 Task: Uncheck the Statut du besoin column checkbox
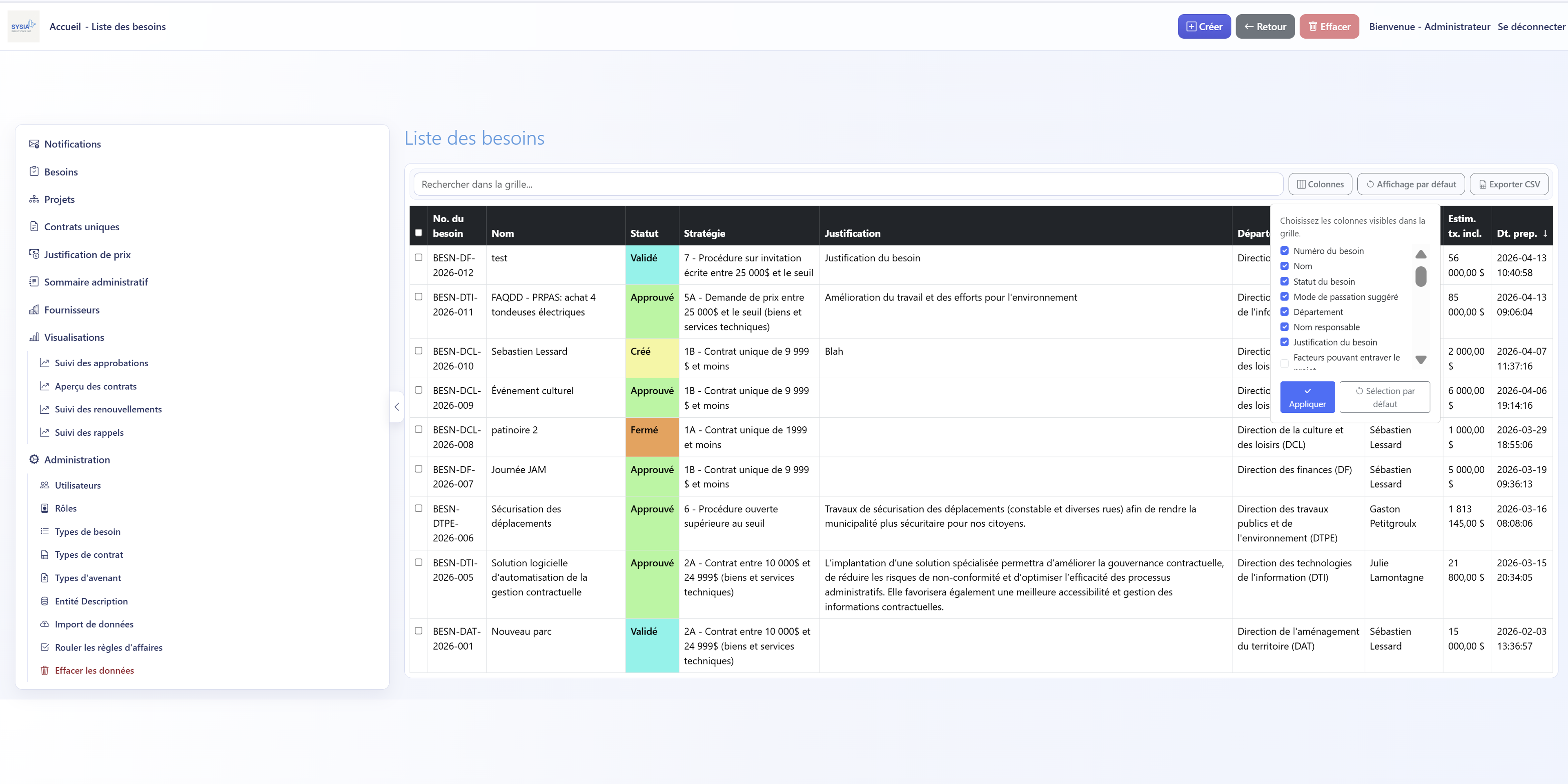click(1284, 281)
